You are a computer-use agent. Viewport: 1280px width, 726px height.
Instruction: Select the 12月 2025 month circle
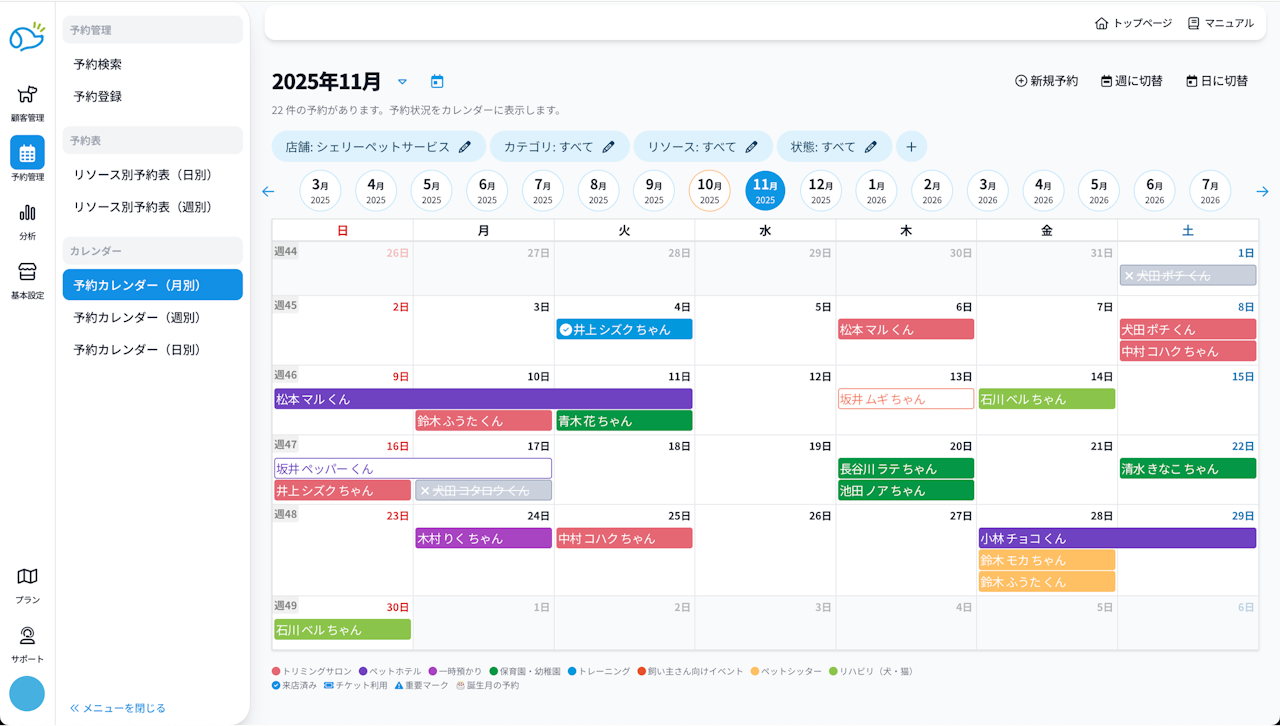[821, 191]
